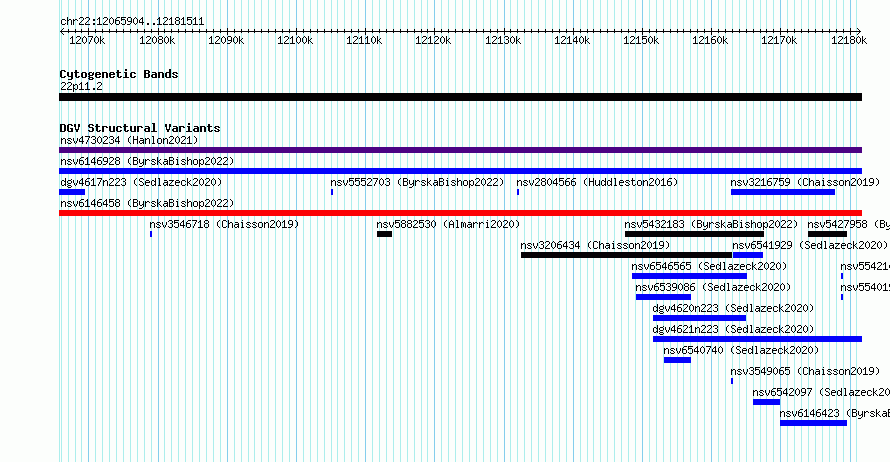890x462 pixels.
Task: Open nsv5432183 (ByrskaBishop2022) variant label
Action: tap(711, 224)
